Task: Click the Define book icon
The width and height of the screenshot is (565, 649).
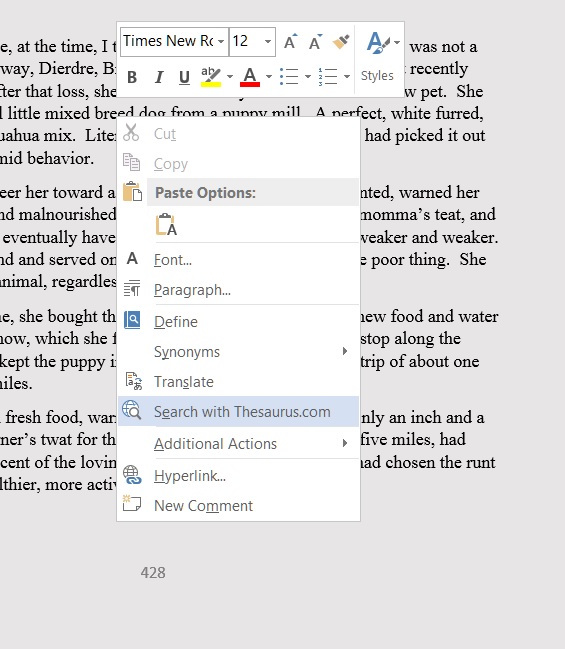Action: [x=132, y=320]
